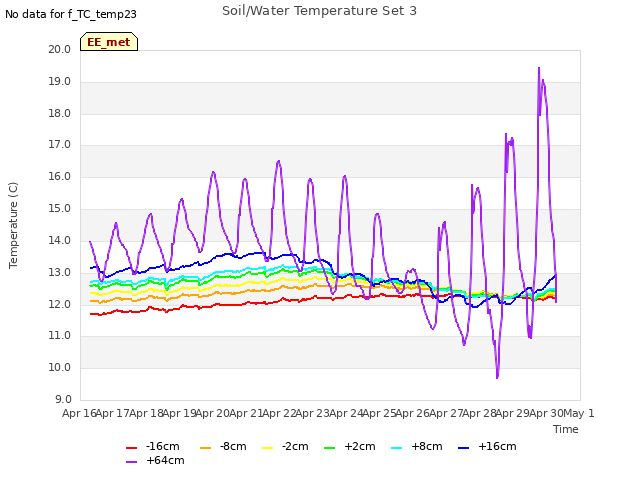Click the +64cm peak near 19.5 on Apr 29
This screenshot has height=480, width=640.
click(x=539, y=68)
